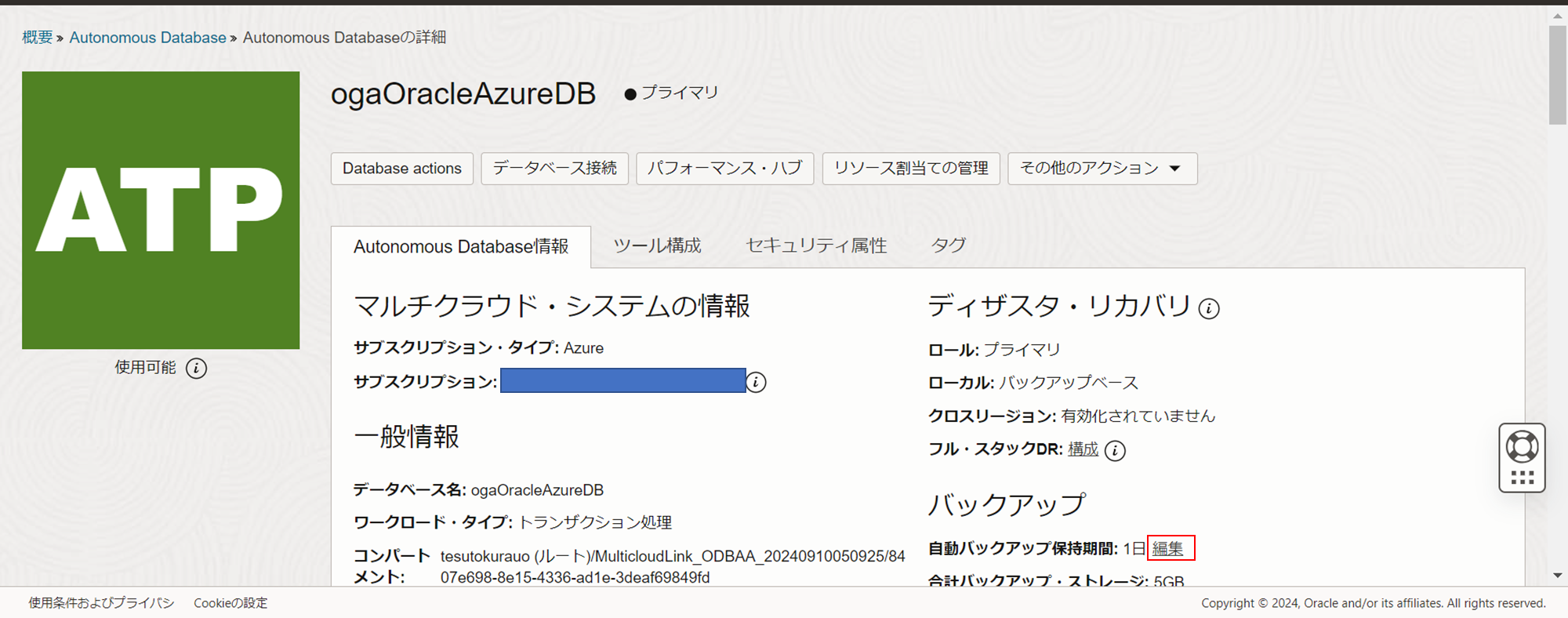Click the info icon next to 使用可能 status

(196, 368)
